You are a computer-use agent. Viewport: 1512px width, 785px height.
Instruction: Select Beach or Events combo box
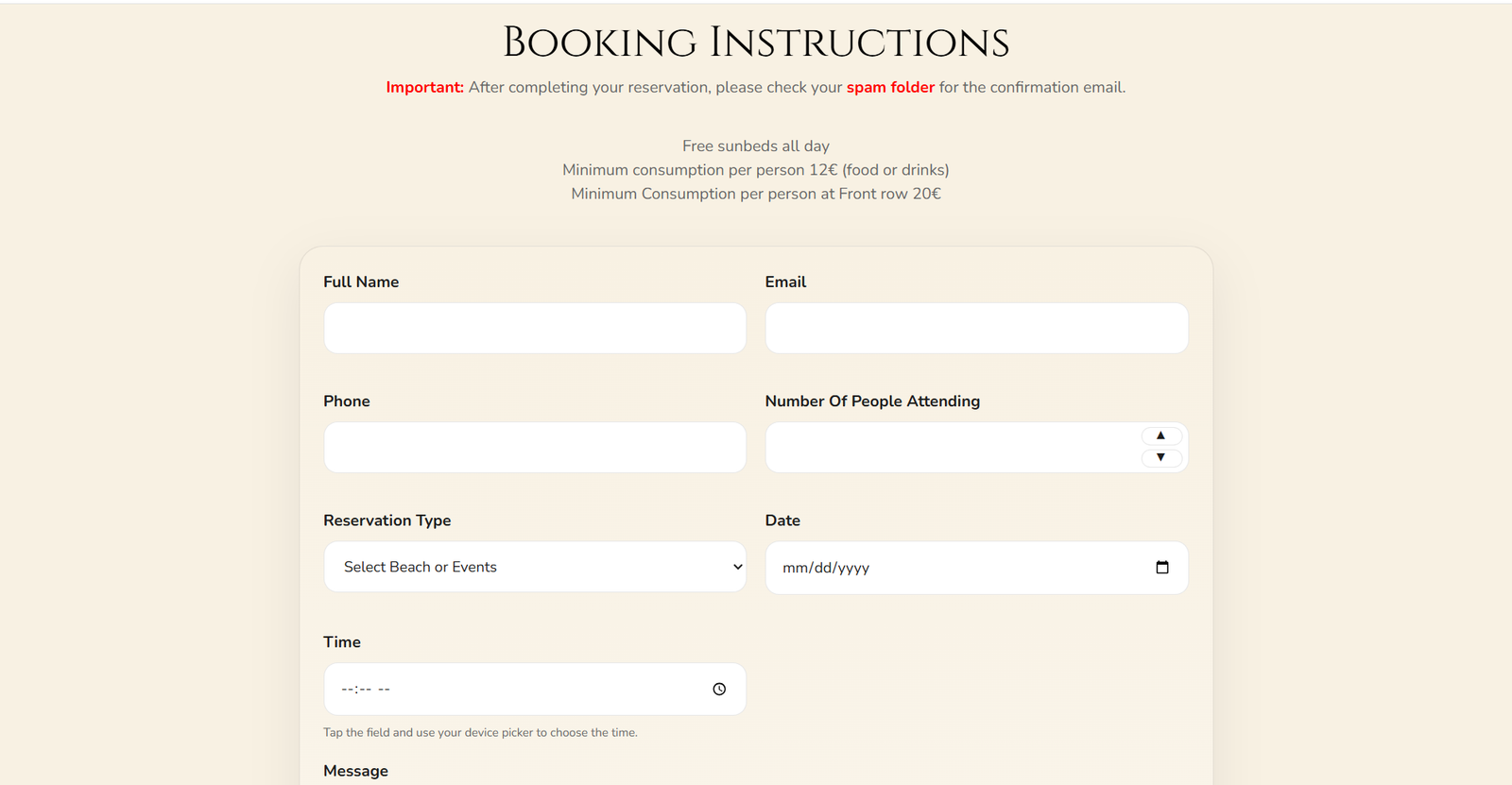click(x=535, y=567)
